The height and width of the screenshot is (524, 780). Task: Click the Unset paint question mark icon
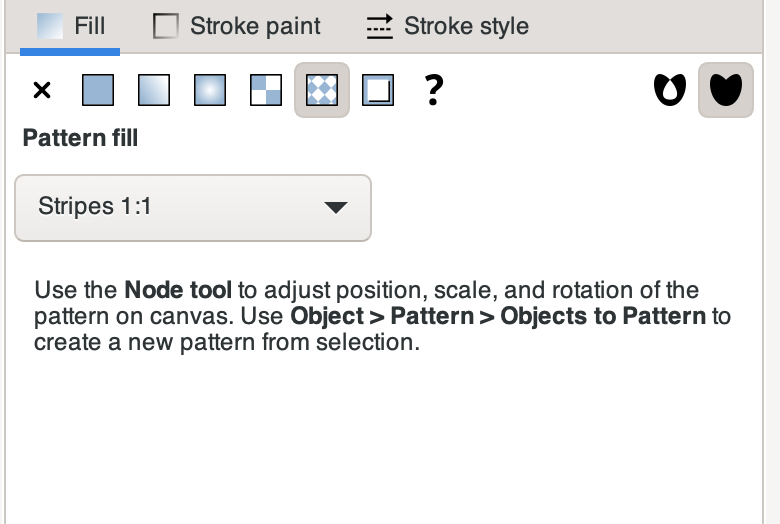coord(434,90)
